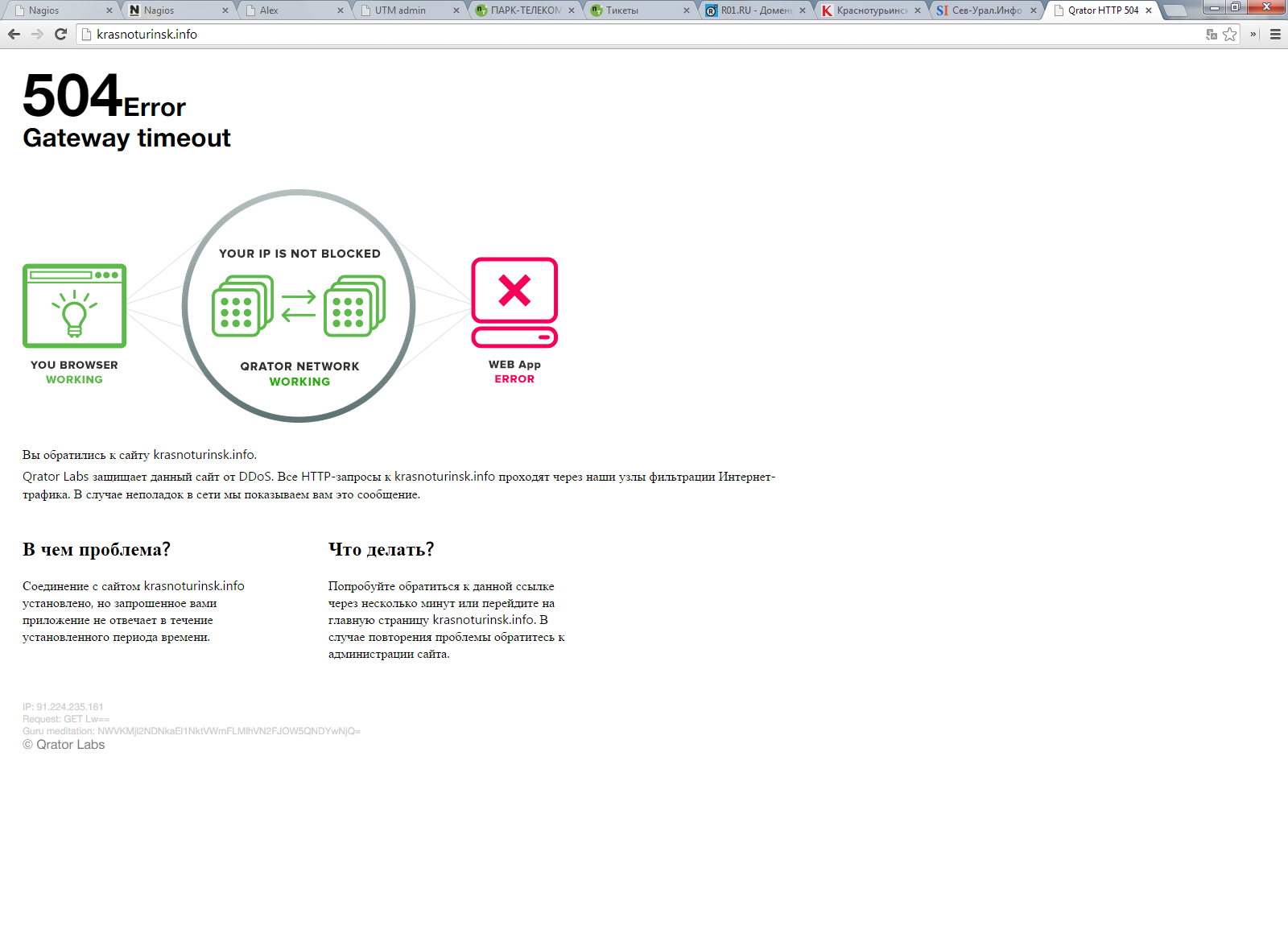Bookmark this page with the star icon

[x=1230, y=34]
